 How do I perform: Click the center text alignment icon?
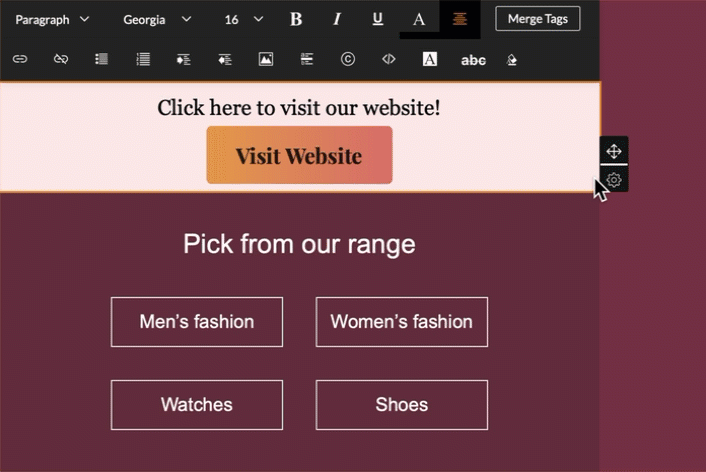point(459,19)
